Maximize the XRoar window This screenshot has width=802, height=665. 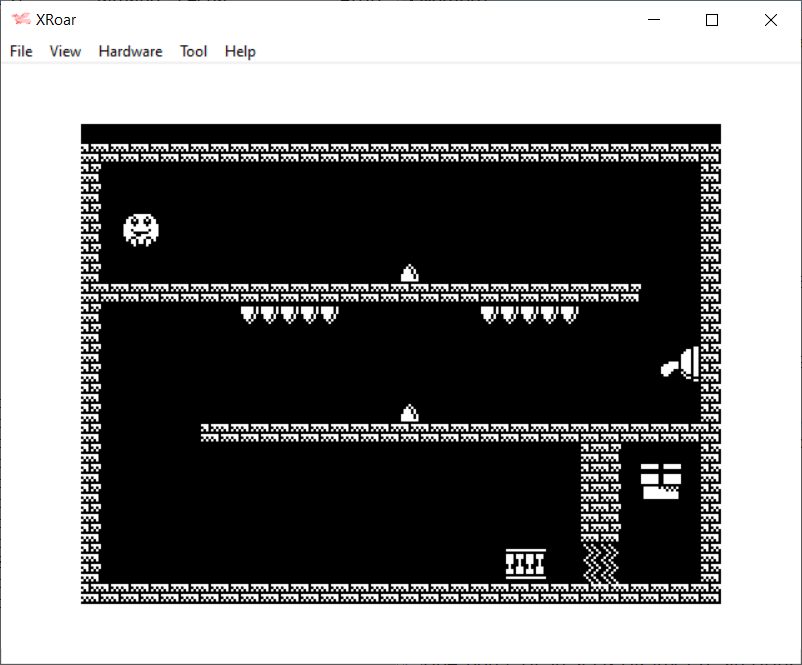(712, 20)
